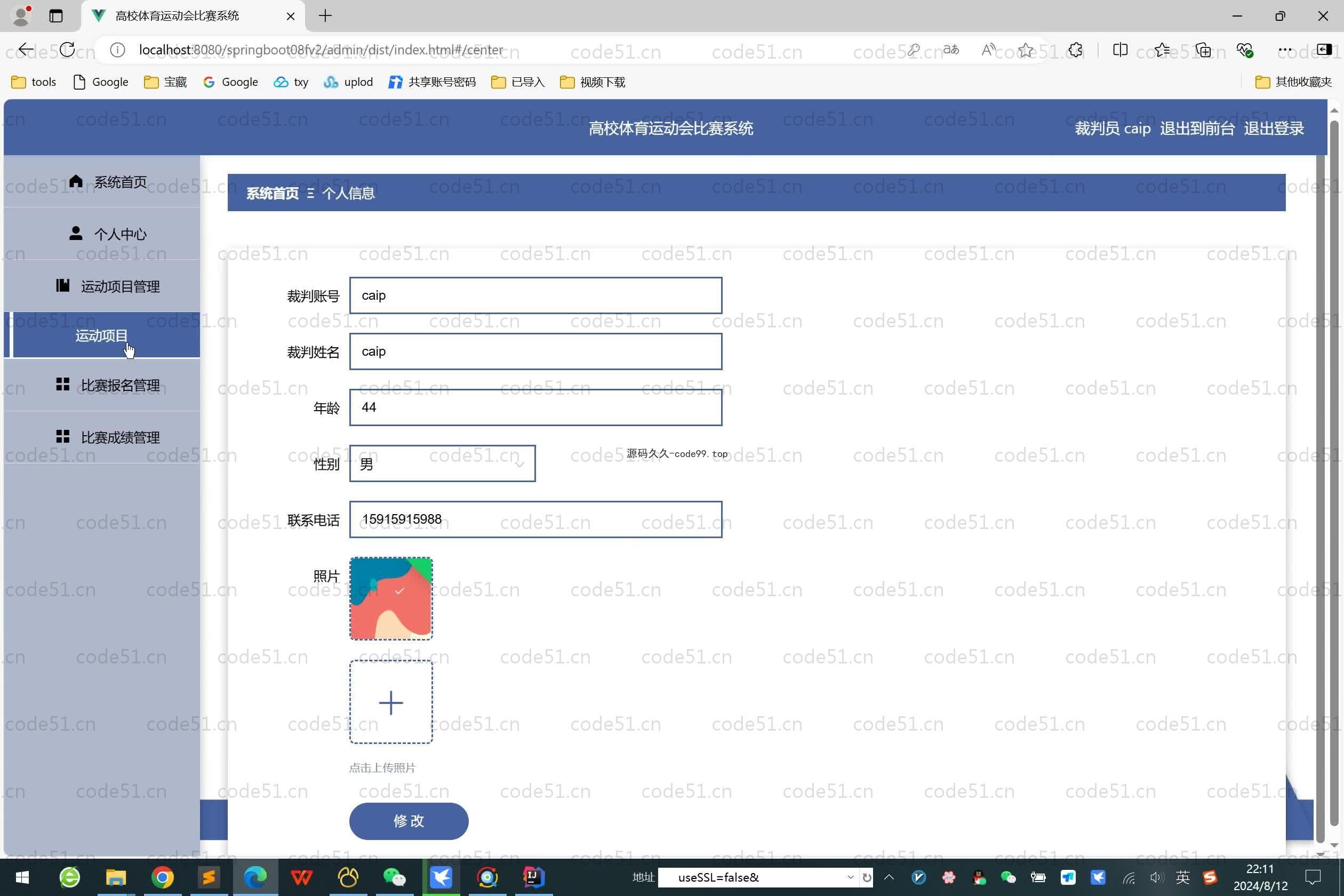Screen dimensions: 1344x896
Task: Click into 裁判账号 input field
Action: (535, 295)
